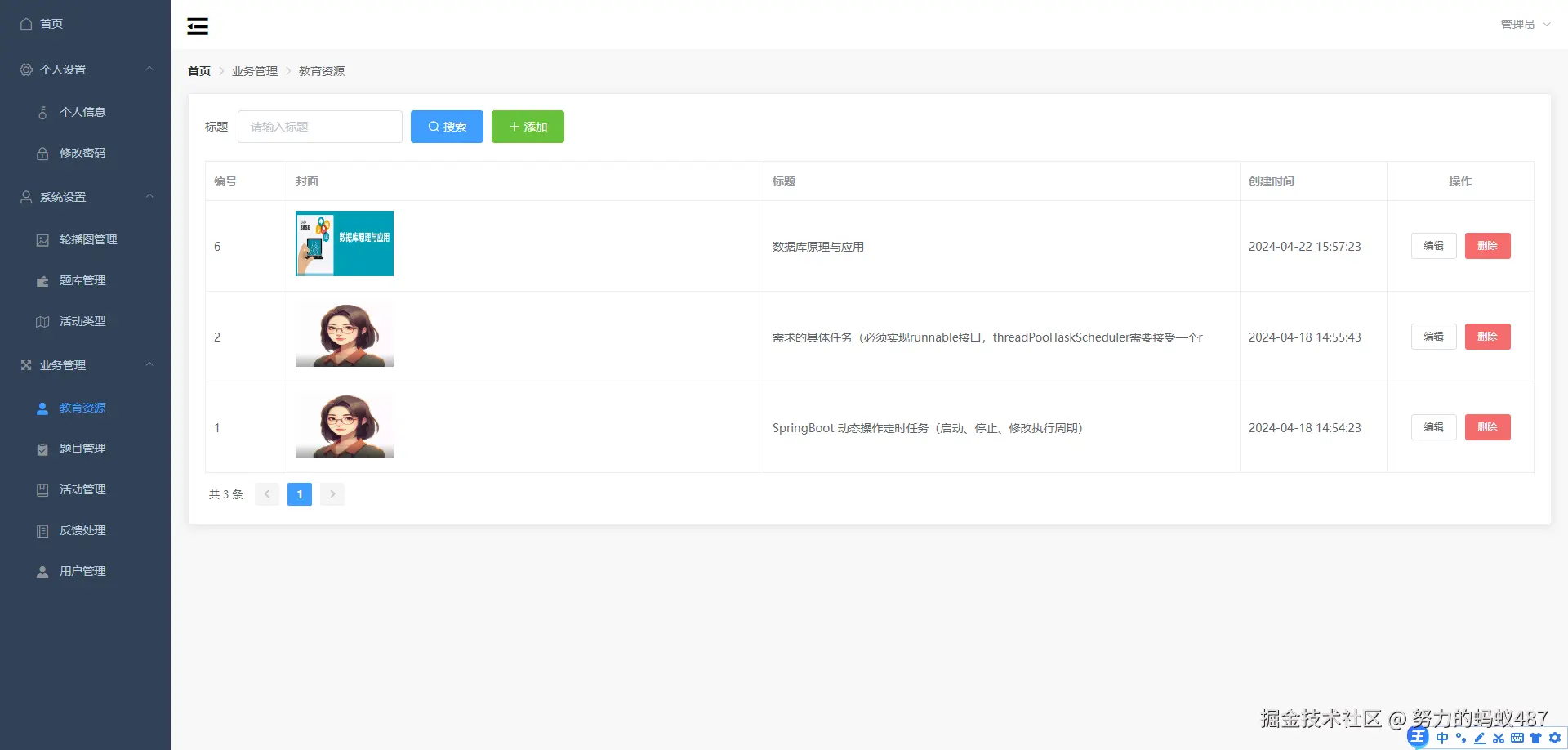
Task: Click the home icon beside 首页
Action: (25, 24)
